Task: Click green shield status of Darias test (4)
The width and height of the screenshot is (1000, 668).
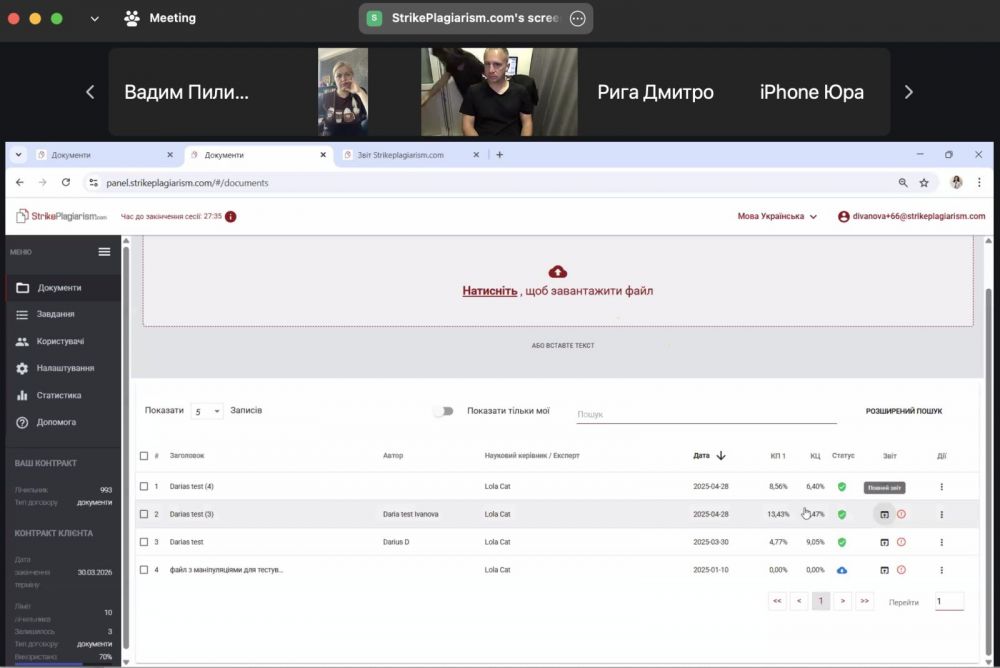Action: (842, 487)
